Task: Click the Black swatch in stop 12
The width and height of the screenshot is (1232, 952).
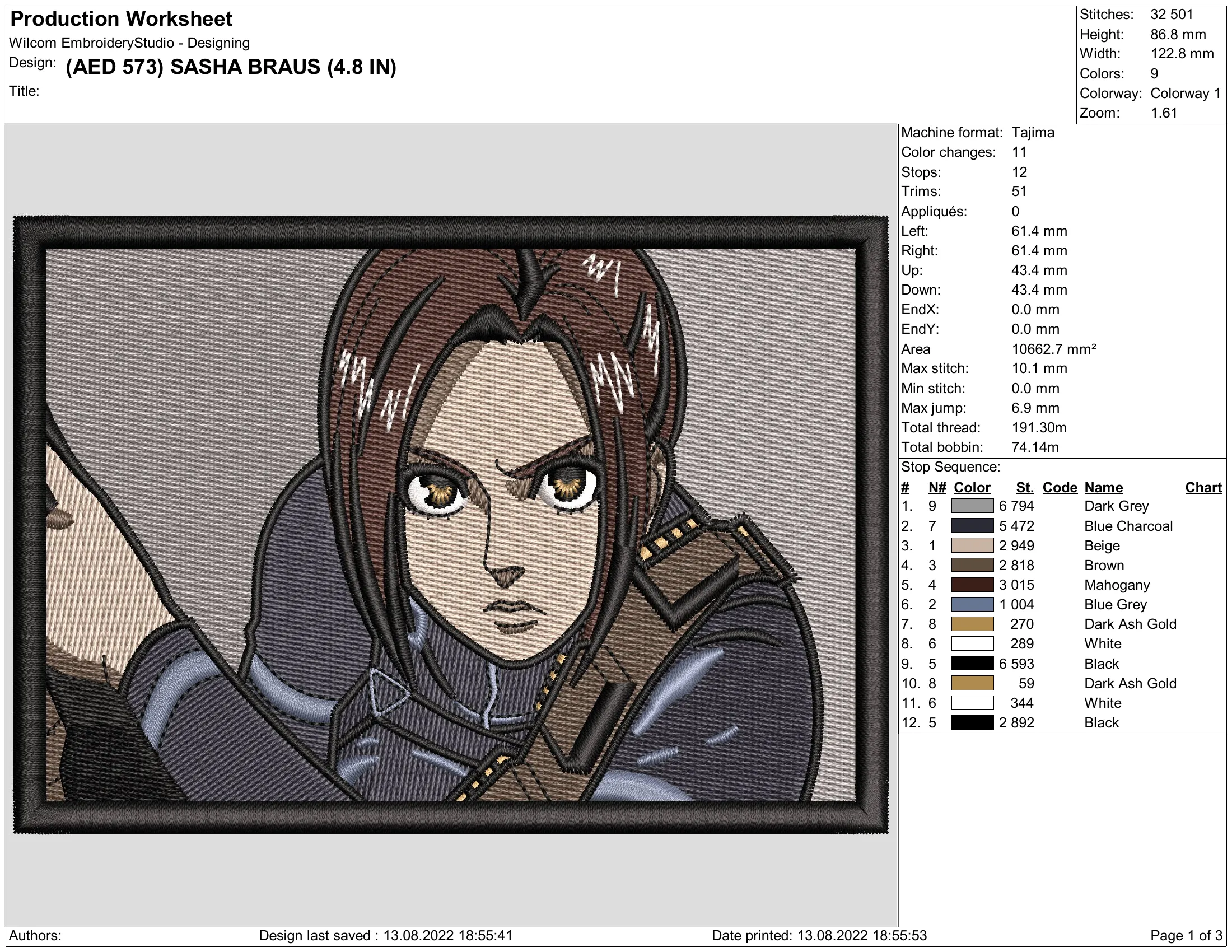Action: 972,722
